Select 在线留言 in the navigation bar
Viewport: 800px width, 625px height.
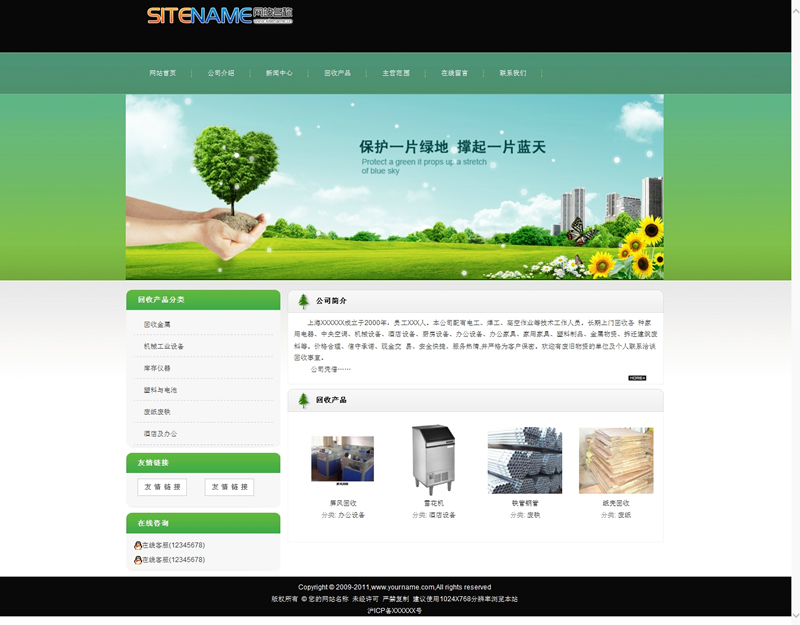click(x=454, y=73)
